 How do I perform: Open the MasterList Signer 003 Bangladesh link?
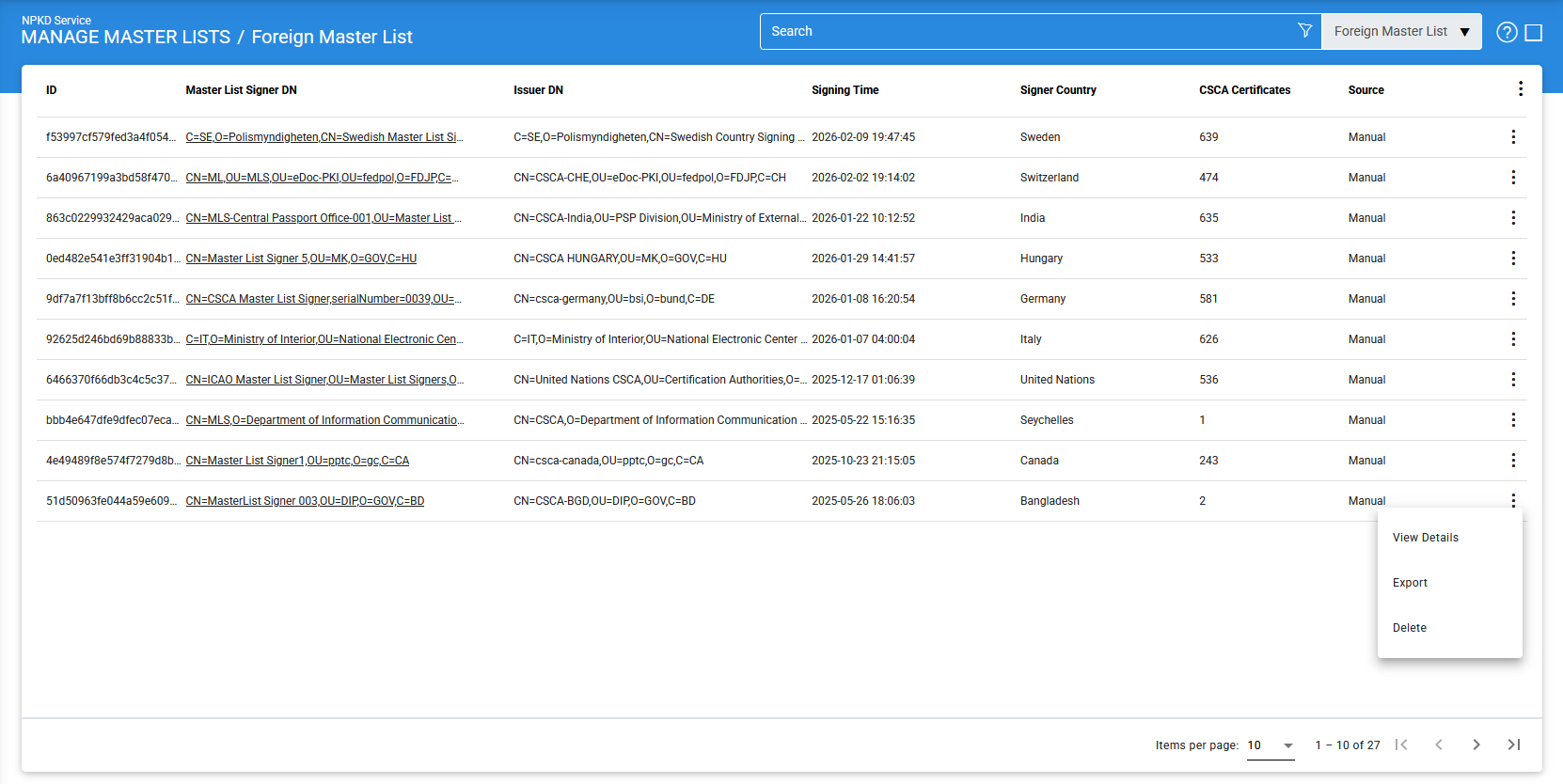pyautogui.click(x=305, y=501)
